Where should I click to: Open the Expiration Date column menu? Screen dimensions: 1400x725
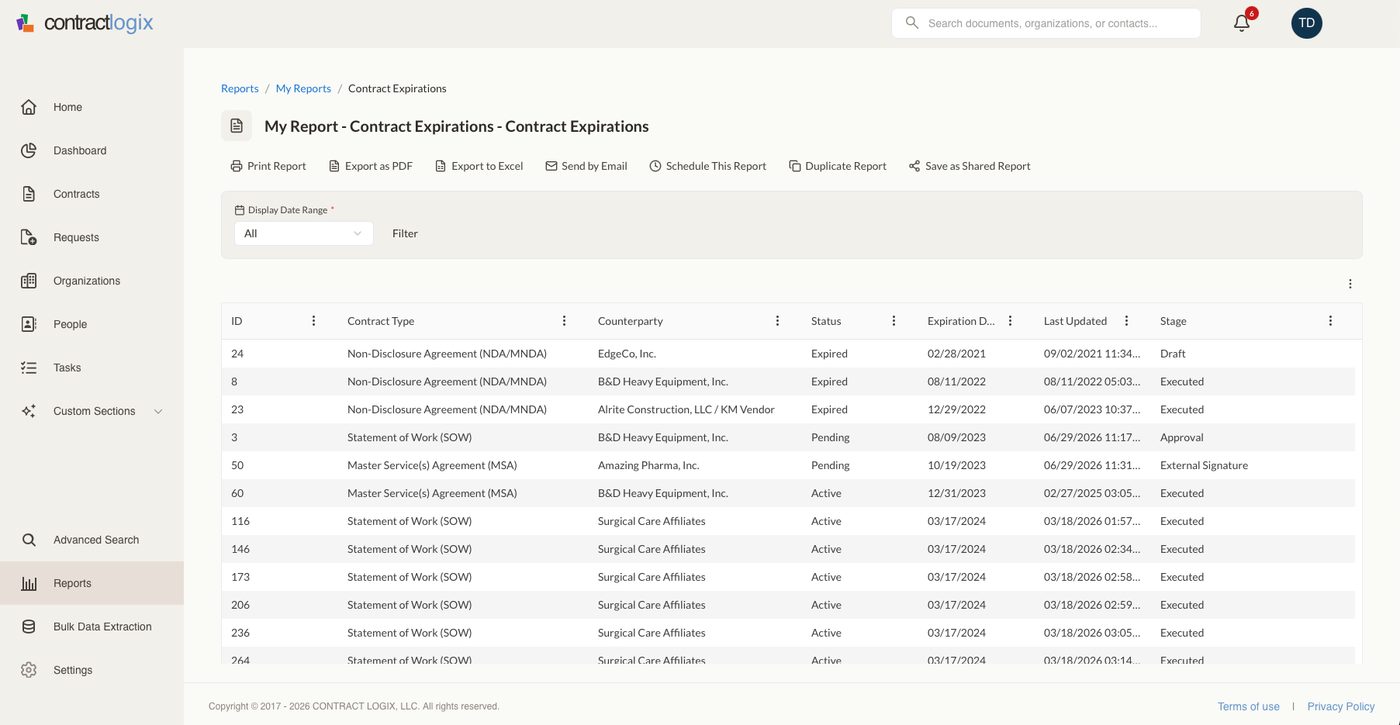(1010, 321)
